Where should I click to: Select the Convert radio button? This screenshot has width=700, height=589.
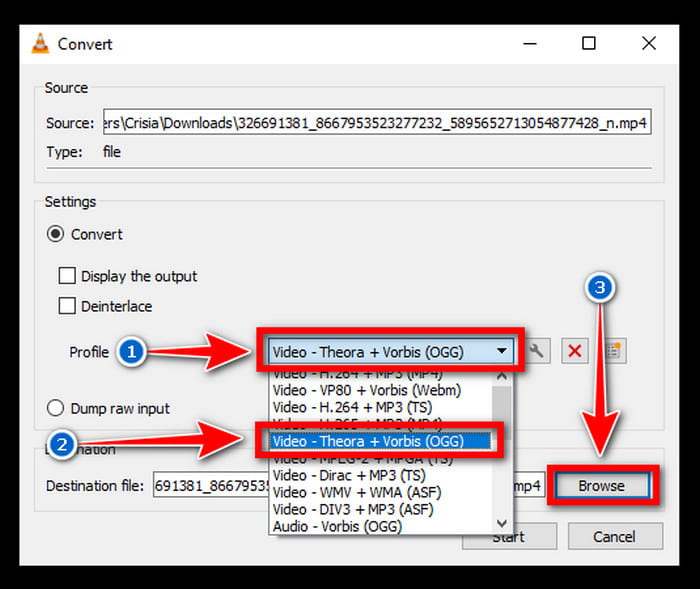point(55,234)
